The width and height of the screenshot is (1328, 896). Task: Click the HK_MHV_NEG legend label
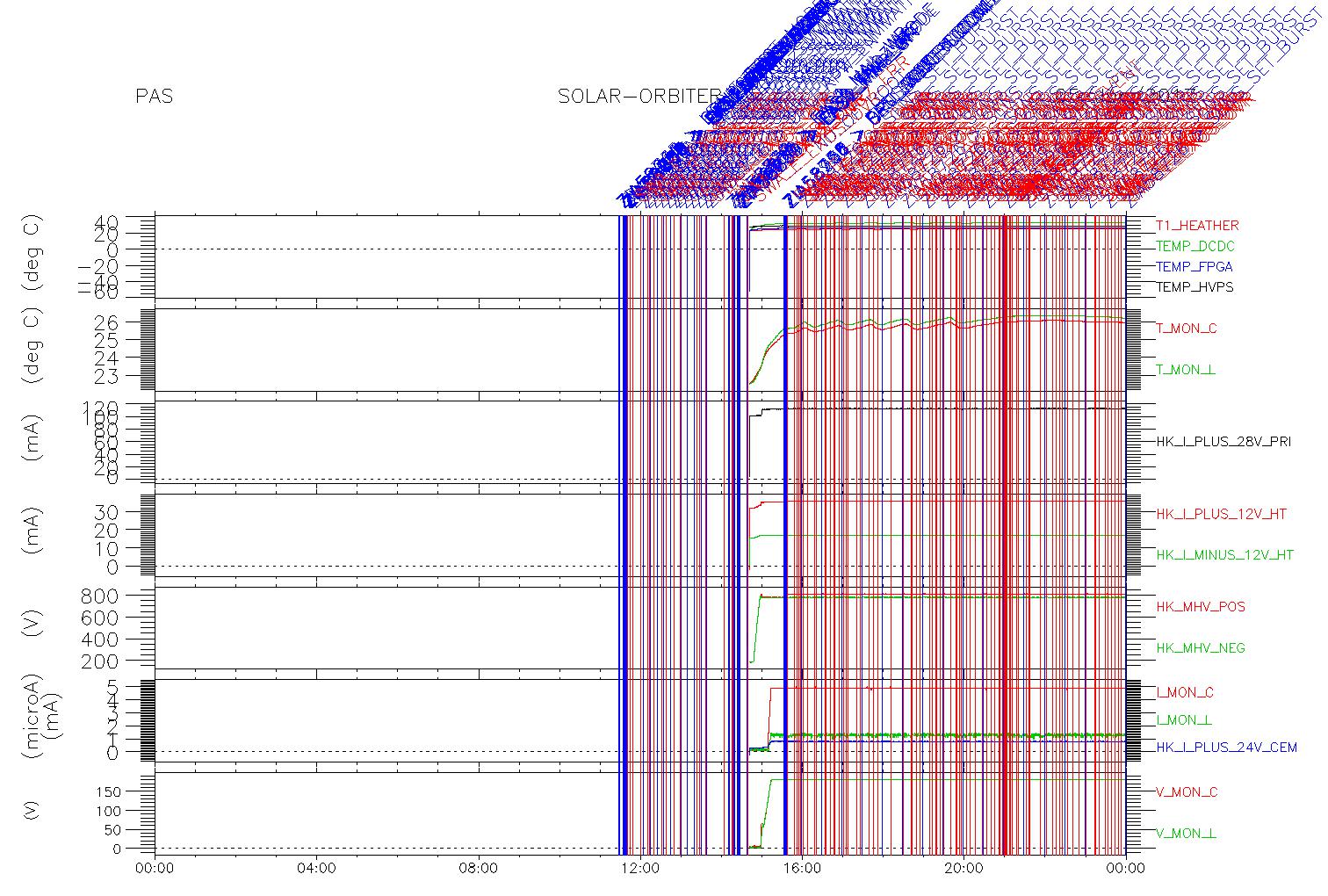coord(1201,648)
